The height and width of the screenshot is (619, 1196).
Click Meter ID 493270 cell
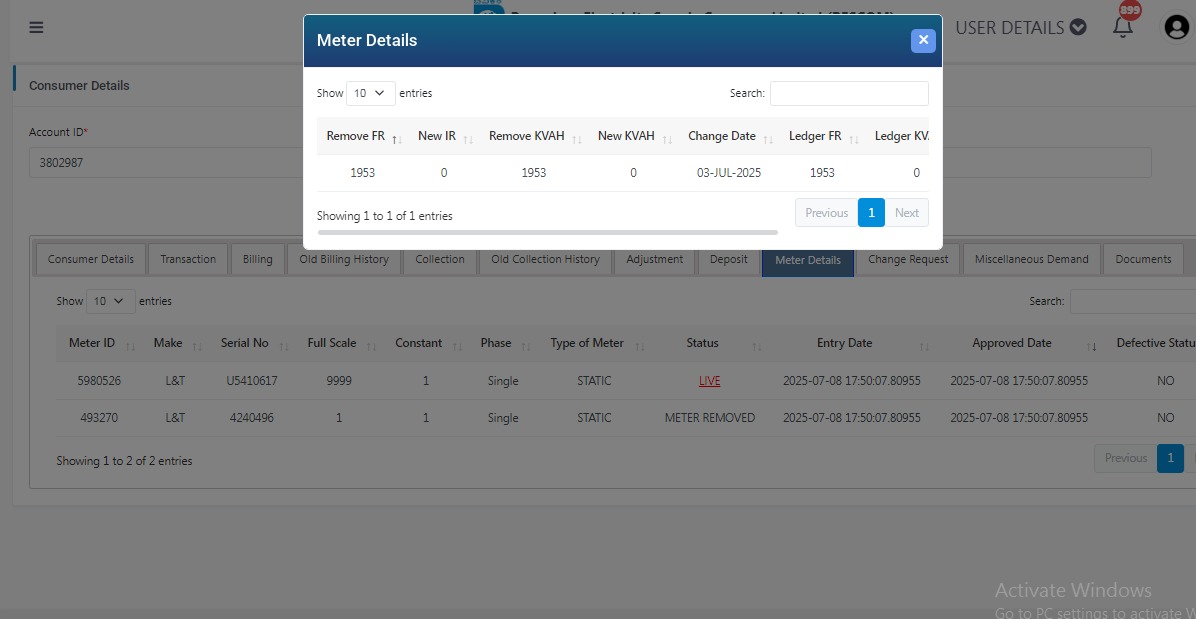[x=99, y=418]
